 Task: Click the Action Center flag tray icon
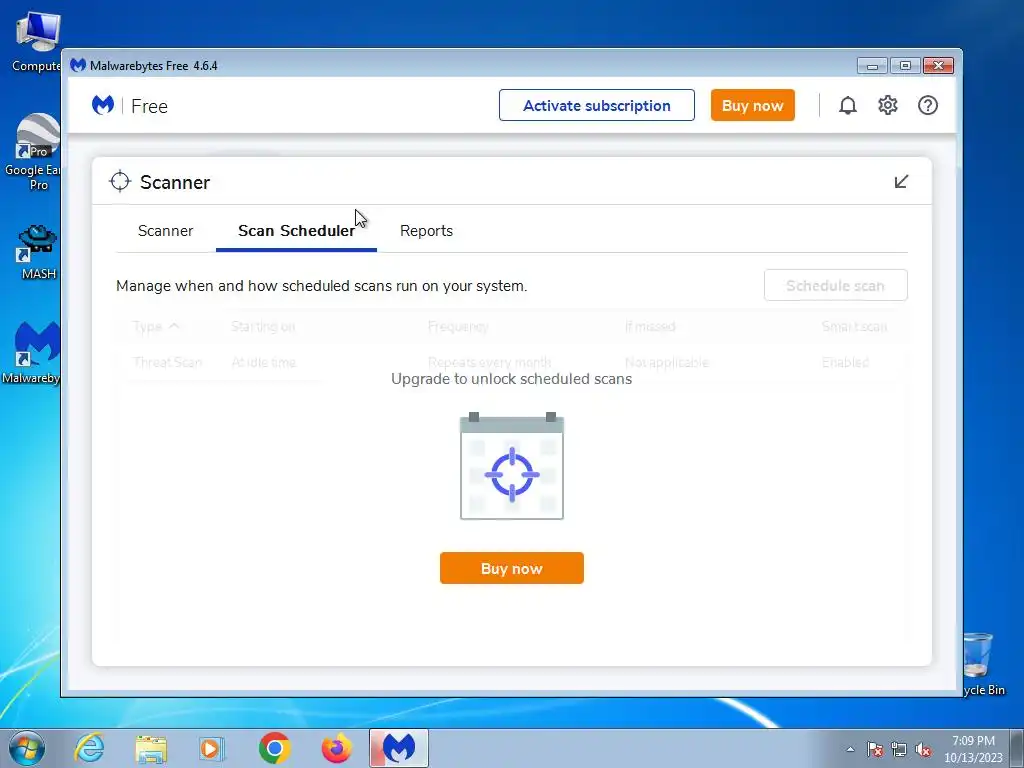(x=875, y=749)
